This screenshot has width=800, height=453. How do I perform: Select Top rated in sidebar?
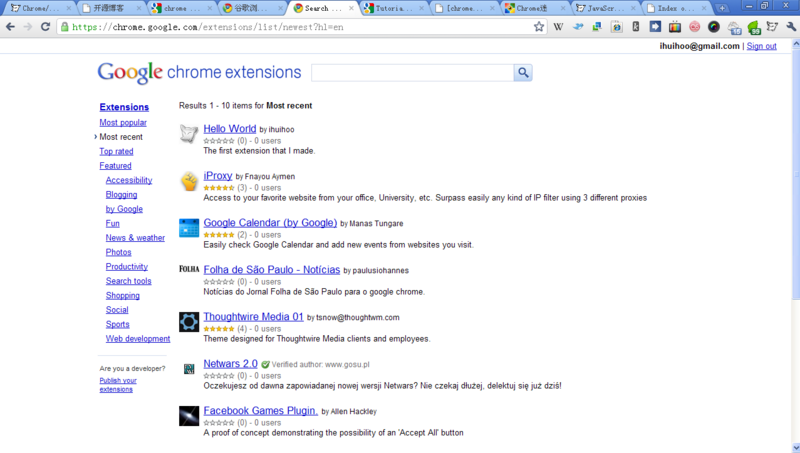pos(116,152)
